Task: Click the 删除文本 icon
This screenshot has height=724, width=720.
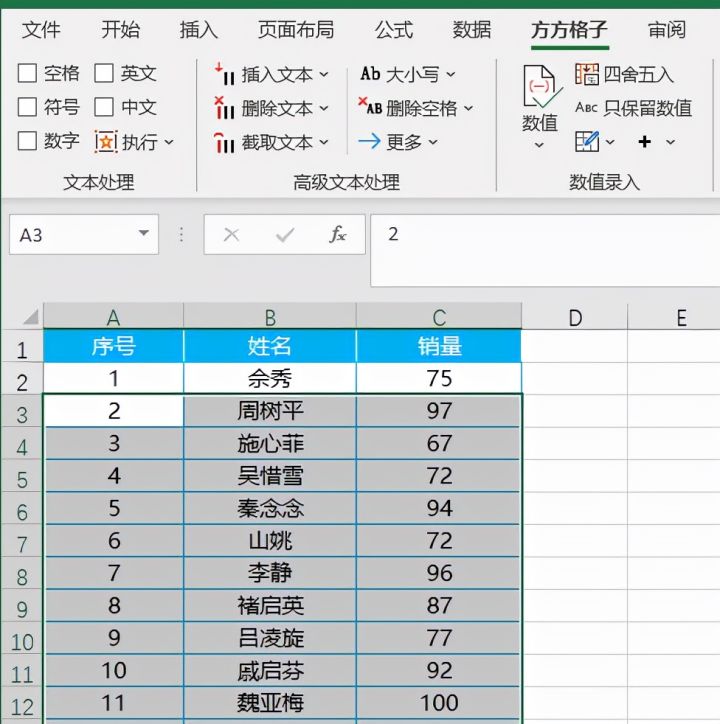Action: pyautogui.click(x=225, y=108)
